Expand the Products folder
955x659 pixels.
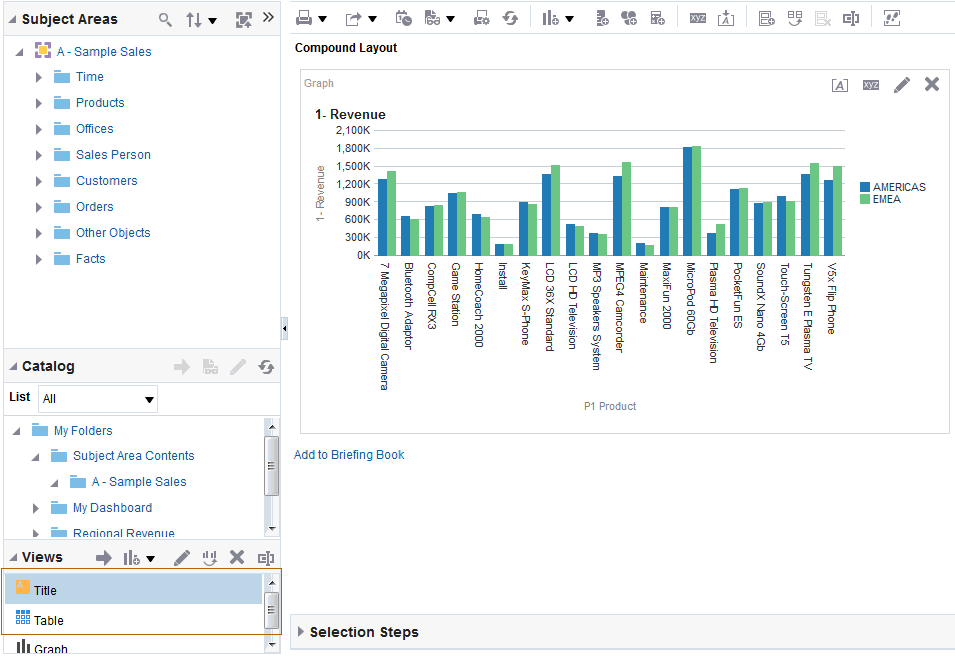click(x=39, y=103)
